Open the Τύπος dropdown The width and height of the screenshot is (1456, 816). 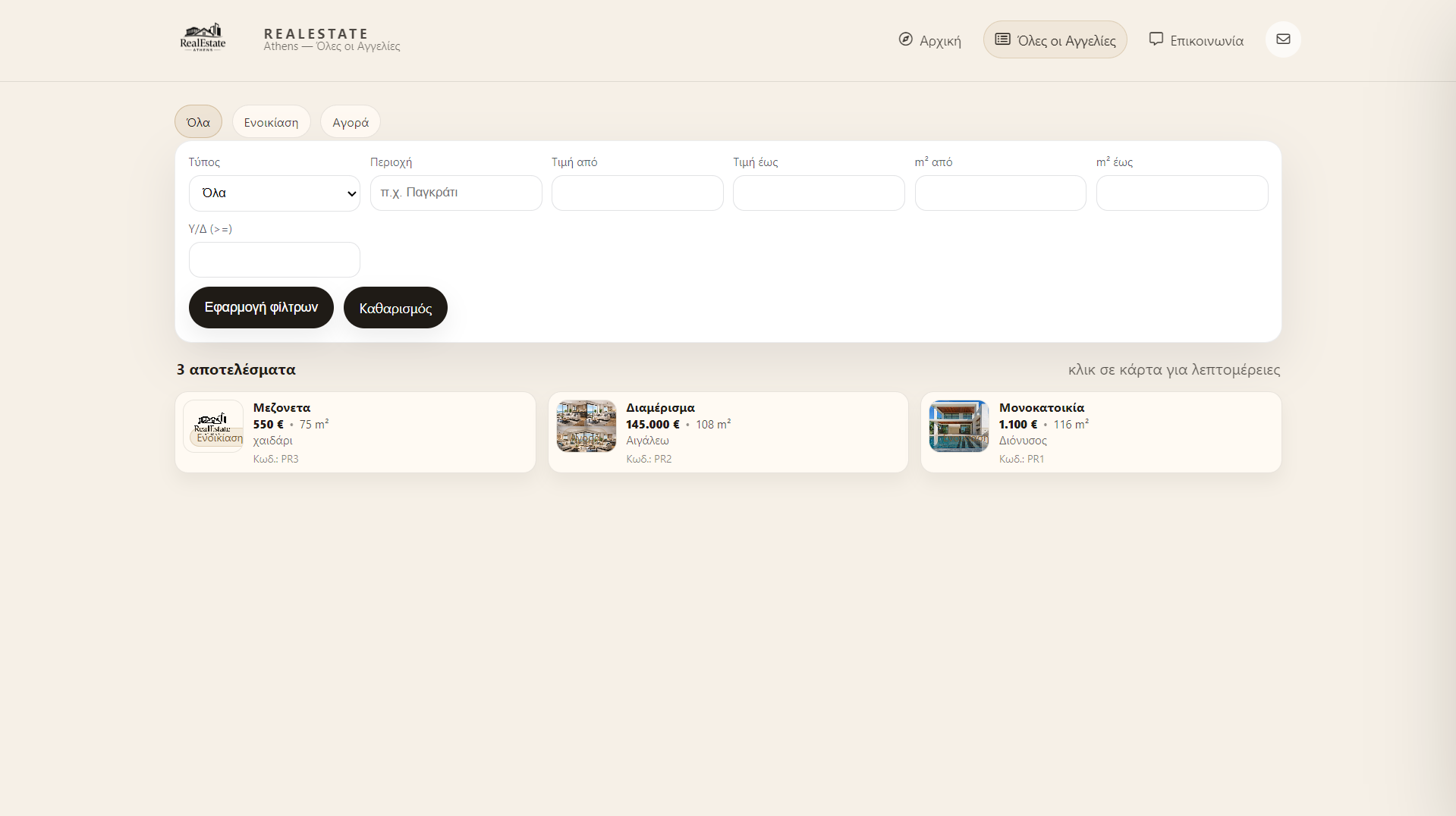click(274, 193)
